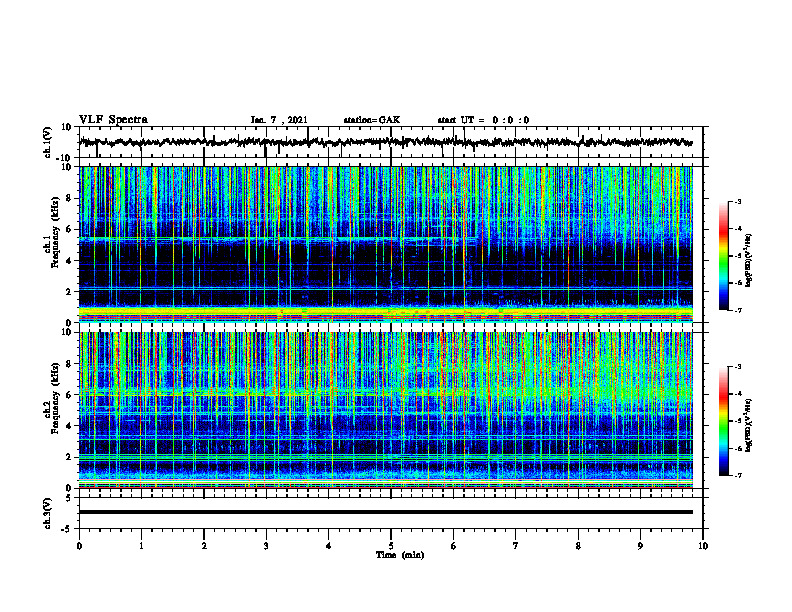The width and height of the screenshot is (792, 612).
Task: Click inside the ch.2 spectrogram panel
Action: pyautogui.click(x=385, y=410)
